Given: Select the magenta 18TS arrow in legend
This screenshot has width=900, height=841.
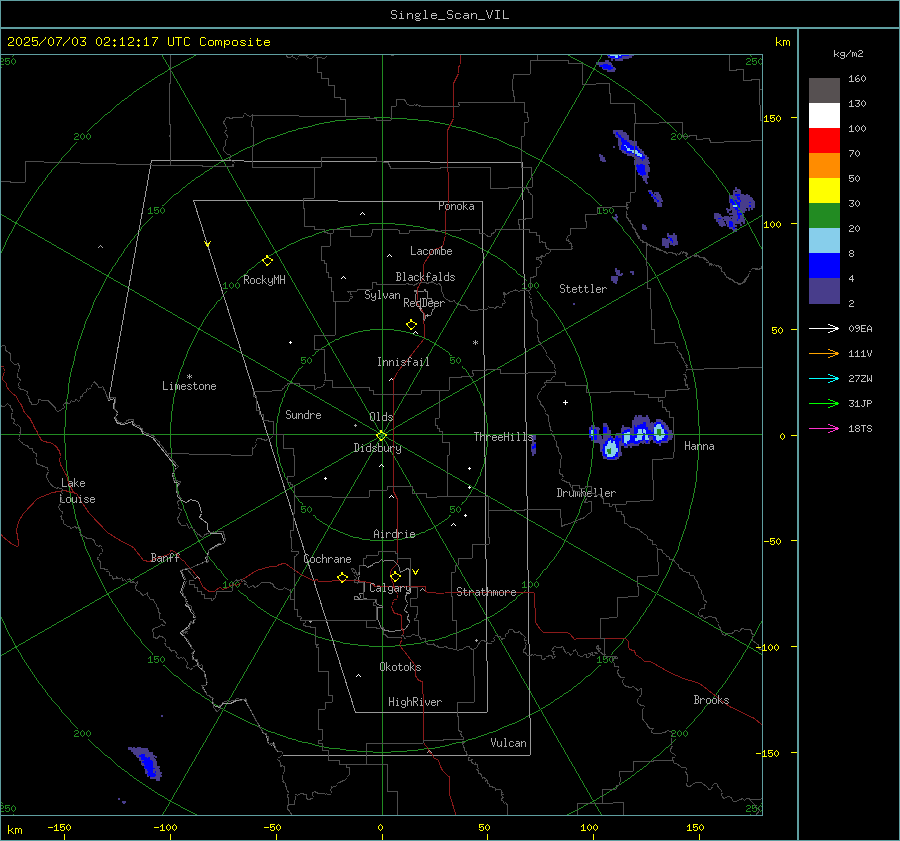Looking at the screenshot, I should (x=824, y=428).
